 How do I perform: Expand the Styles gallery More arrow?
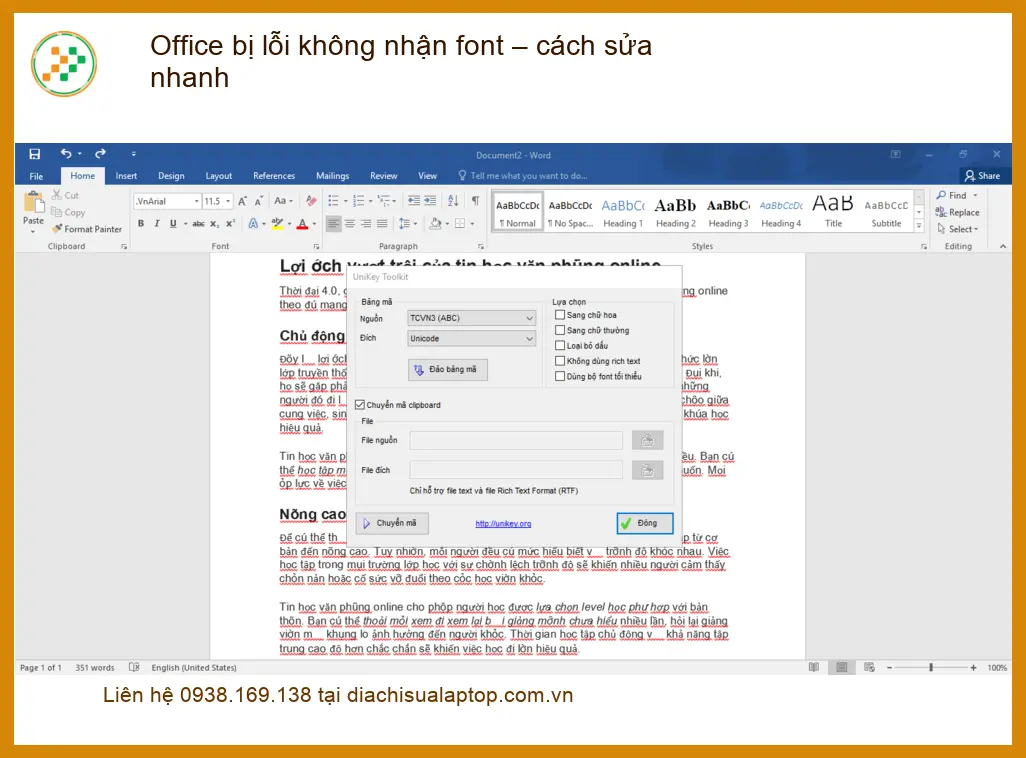[x=919, y=226]
